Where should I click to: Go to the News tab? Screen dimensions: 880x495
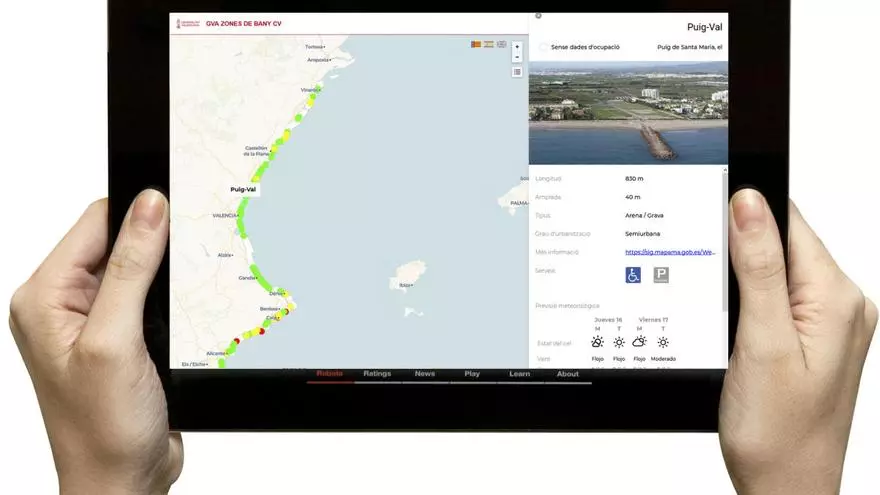pyautogui.click(x=425, y=374)
